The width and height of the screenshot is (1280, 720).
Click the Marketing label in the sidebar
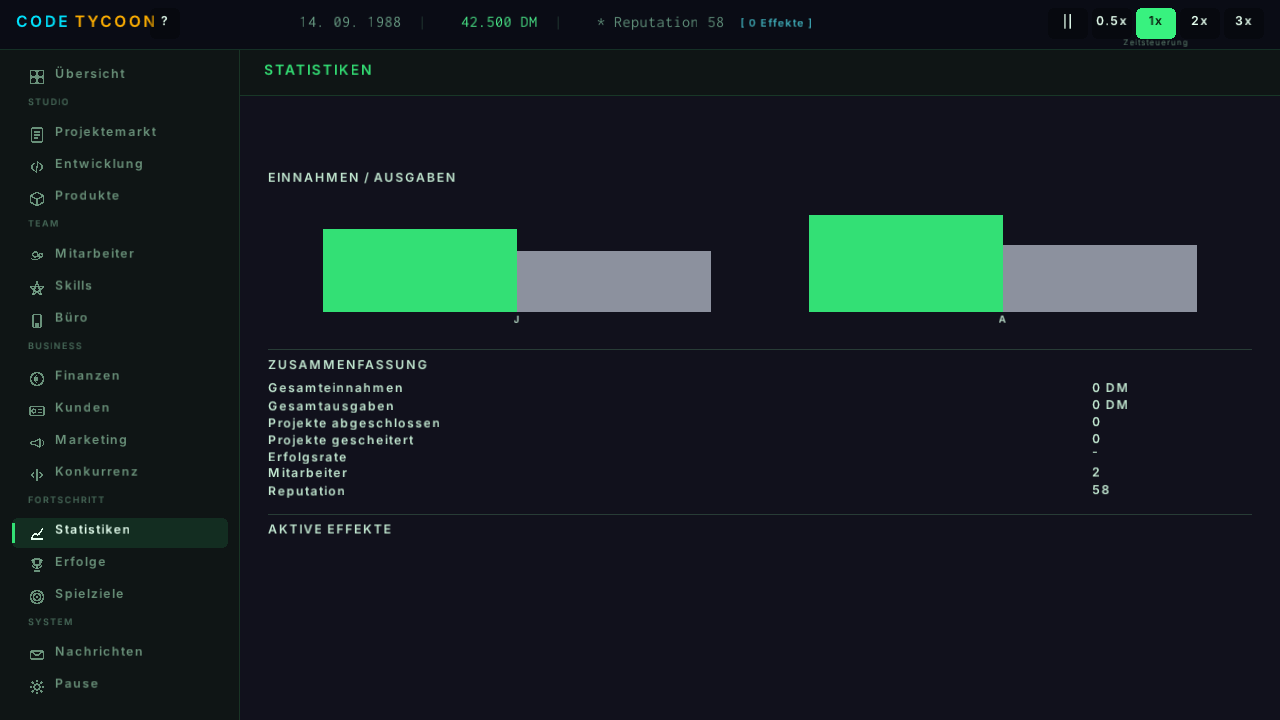click(92, 440)
